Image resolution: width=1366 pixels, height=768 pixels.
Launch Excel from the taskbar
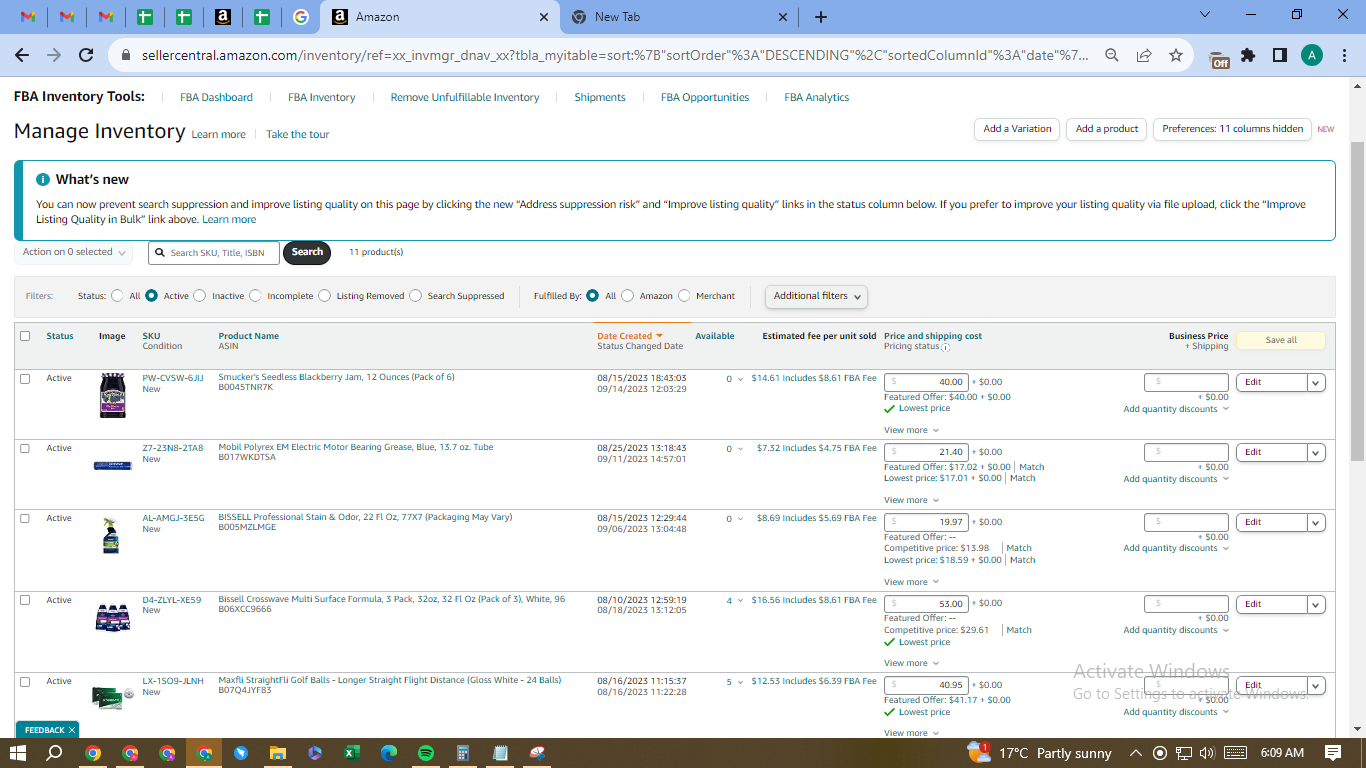point(351,753)
